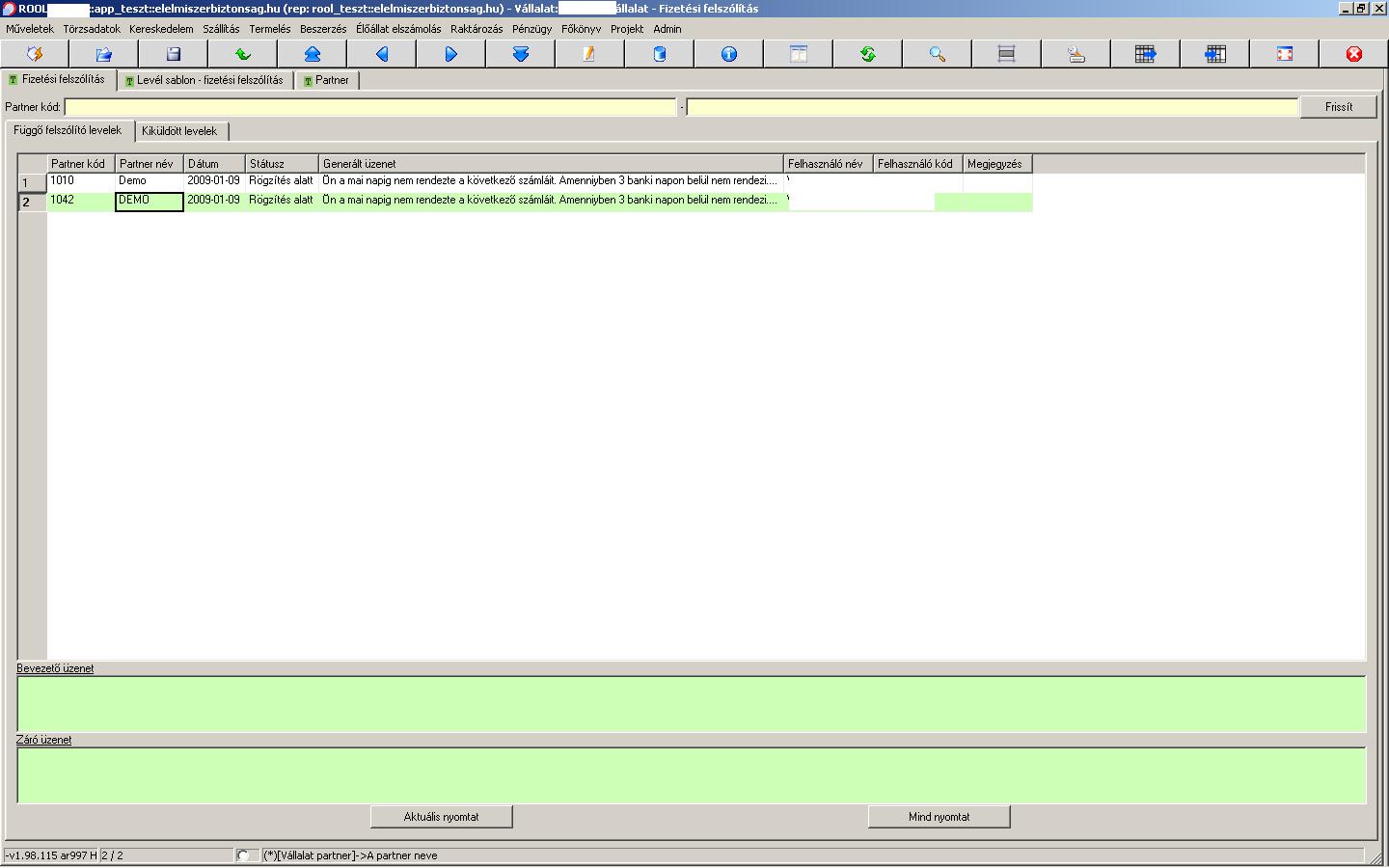Click the table export arrow icon
This screenshot has width=1389, height=868.
click(x=1146, y=54)
